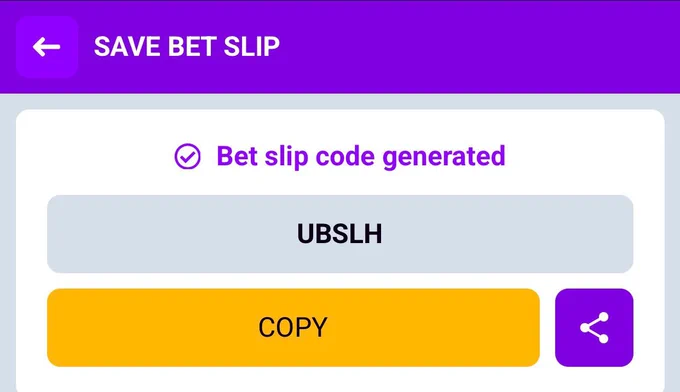Tap the yellow COPY button
The width and height of the screenshot is (680, 392).
[x=293, y=327]
